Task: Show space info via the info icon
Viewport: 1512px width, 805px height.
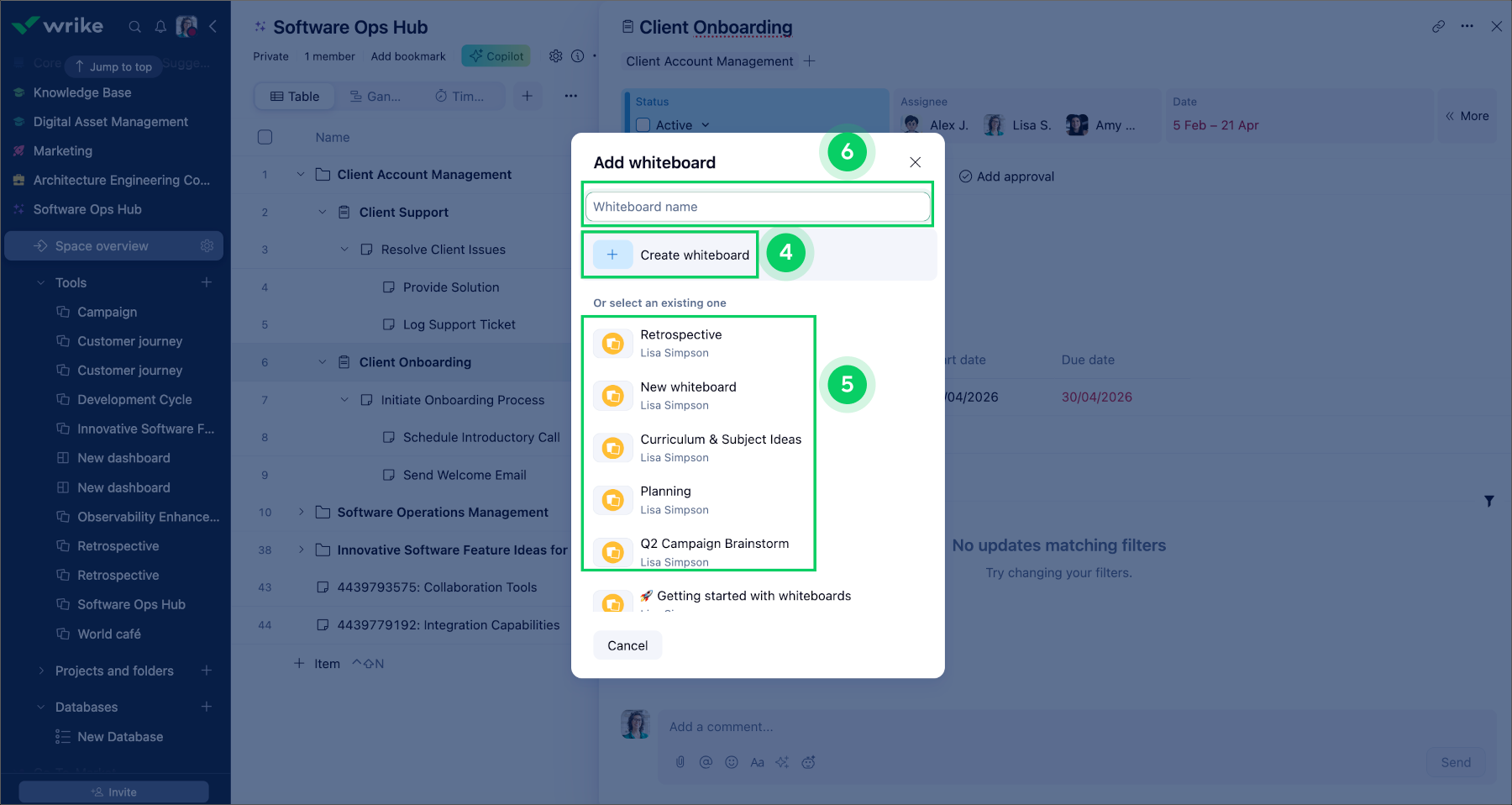Action: pyautogui.click(x=578, y=56)
